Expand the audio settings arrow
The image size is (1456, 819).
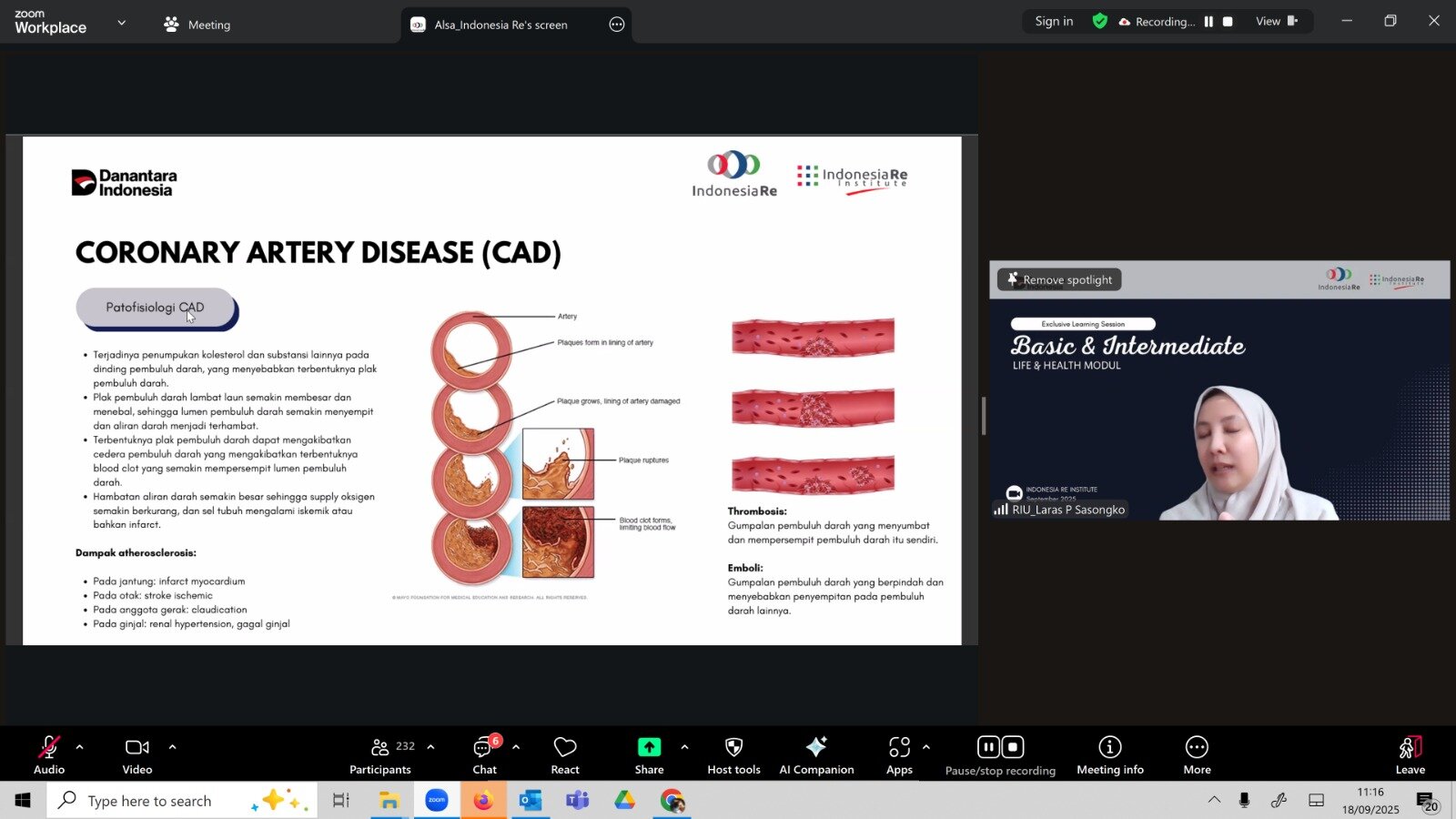pos(80,747)
